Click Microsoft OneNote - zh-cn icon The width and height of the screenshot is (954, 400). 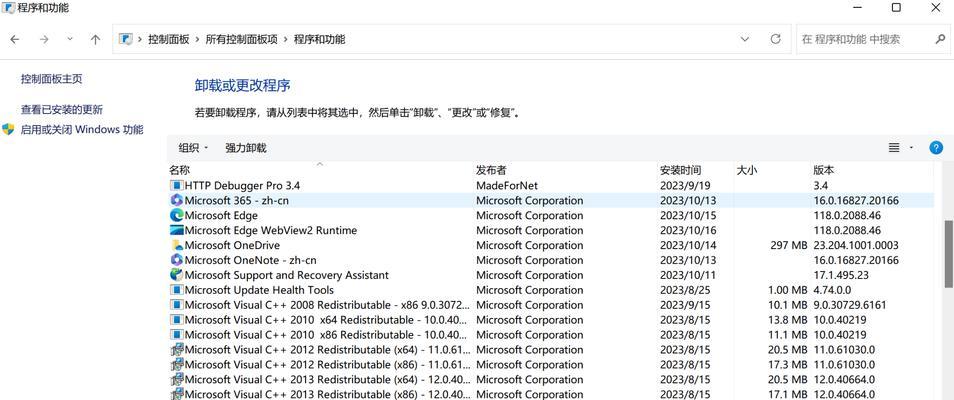[x=176, y=260]
